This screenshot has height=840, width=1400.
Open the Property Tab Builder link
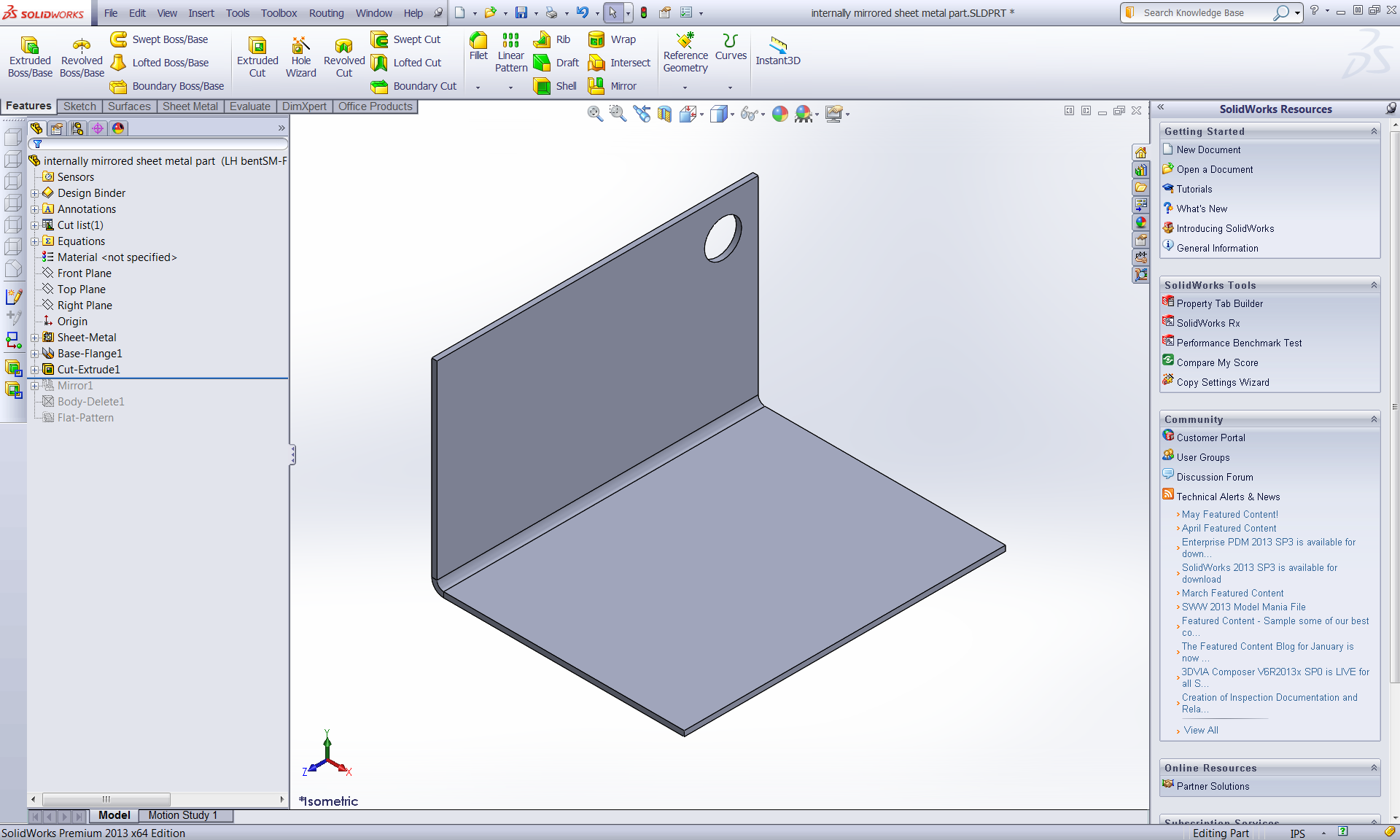click(1219, 303)
